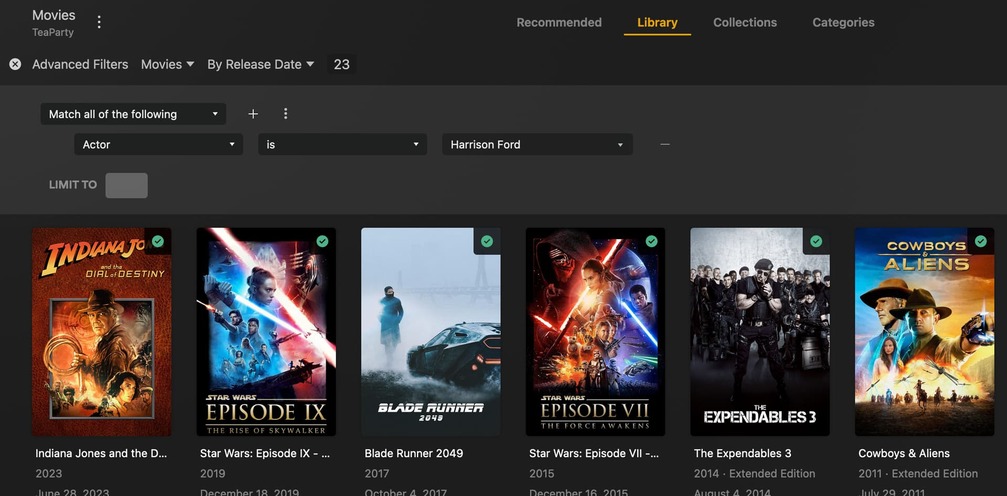1007x496 pixels.
Task: Open the Cowboys & Aliens poster
Action: click(x=924, y=332)
